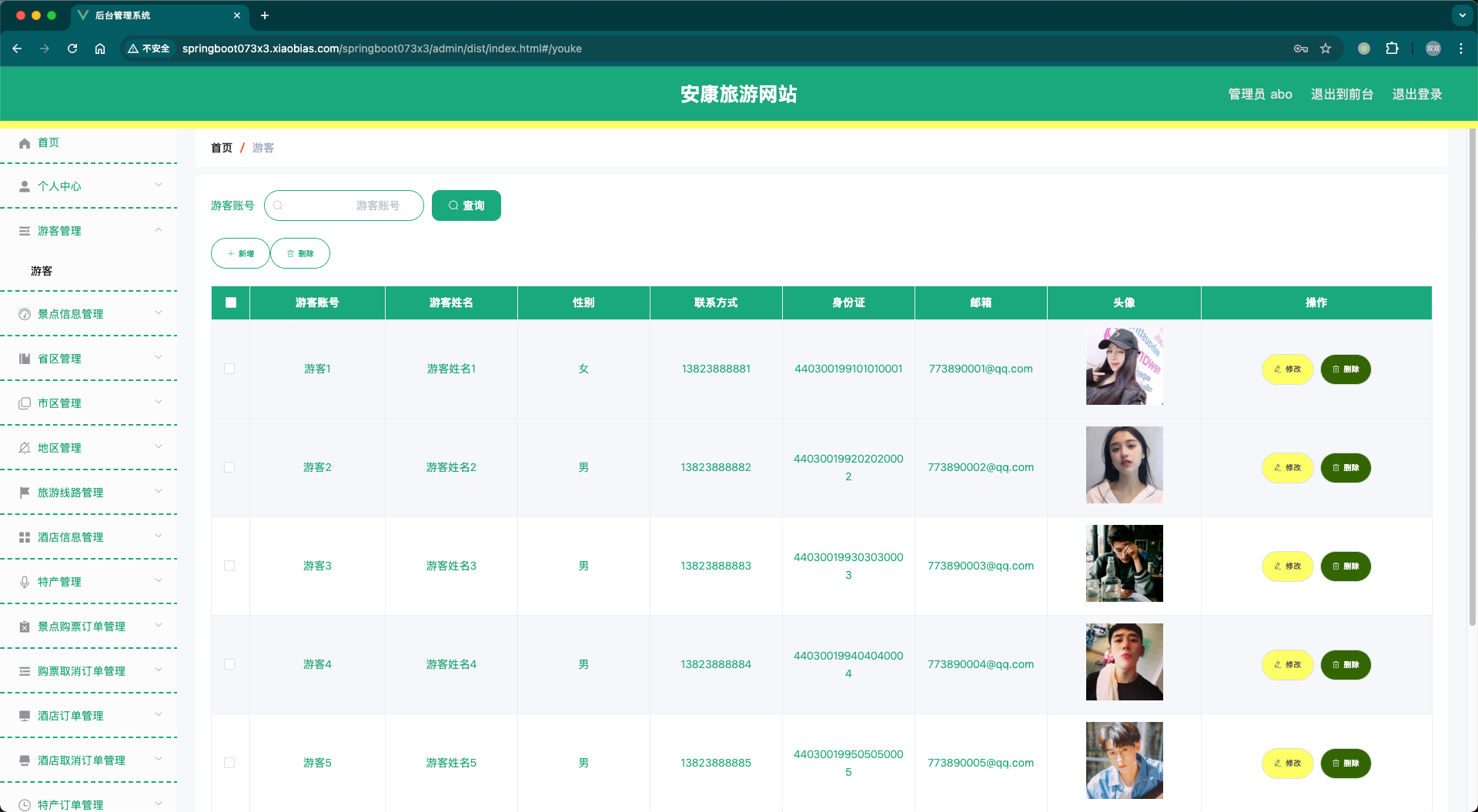Click 退出登录 in the header

pyautogui.click(x=1417, y=94)
